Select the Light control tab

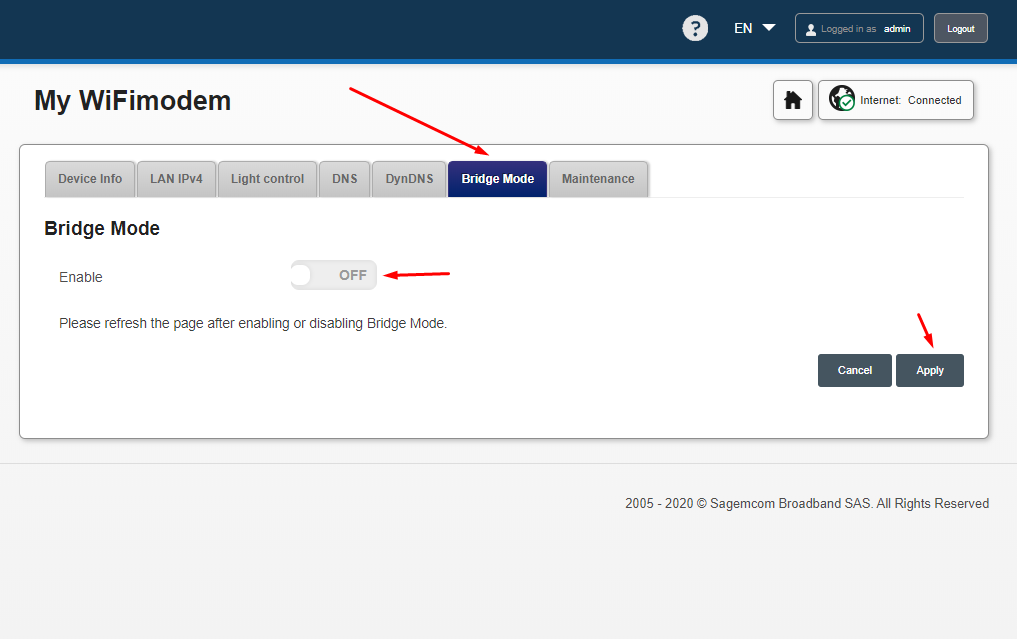pyautogui.click(x=267, y=179)
